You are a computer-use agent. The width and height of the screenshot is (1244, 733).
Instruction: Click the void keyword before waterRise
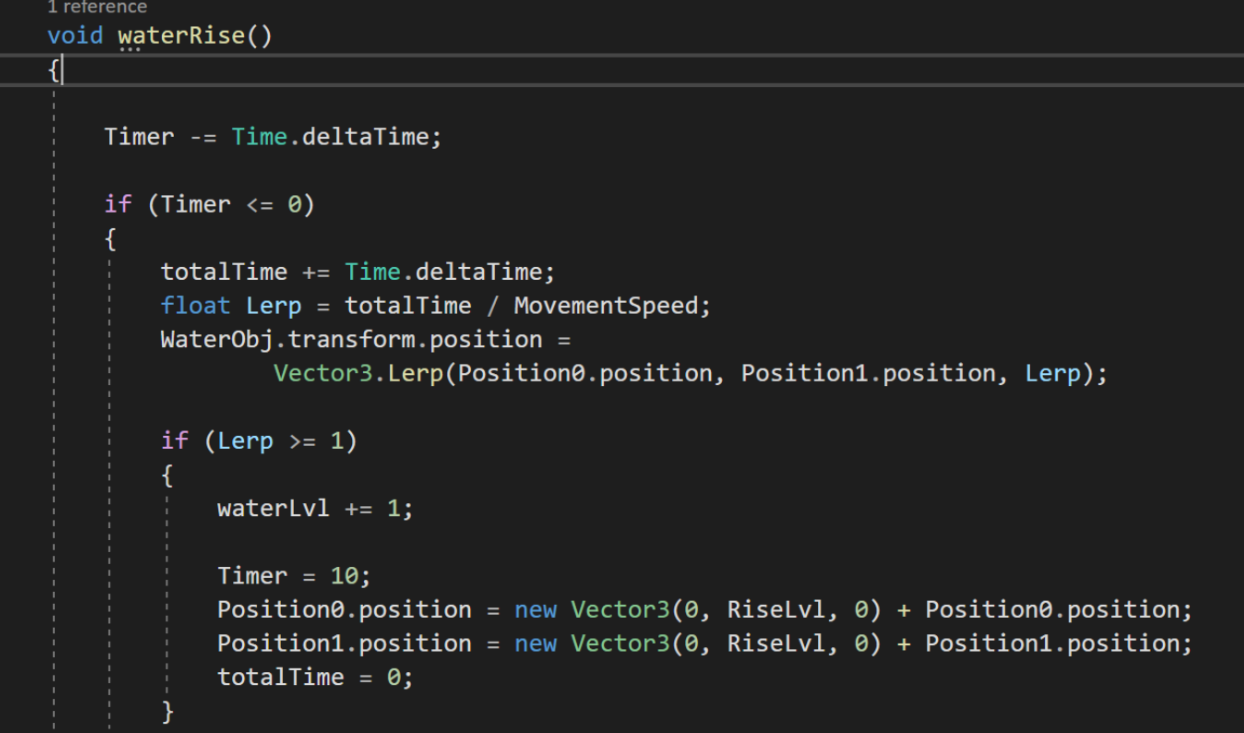pos(75,36)
